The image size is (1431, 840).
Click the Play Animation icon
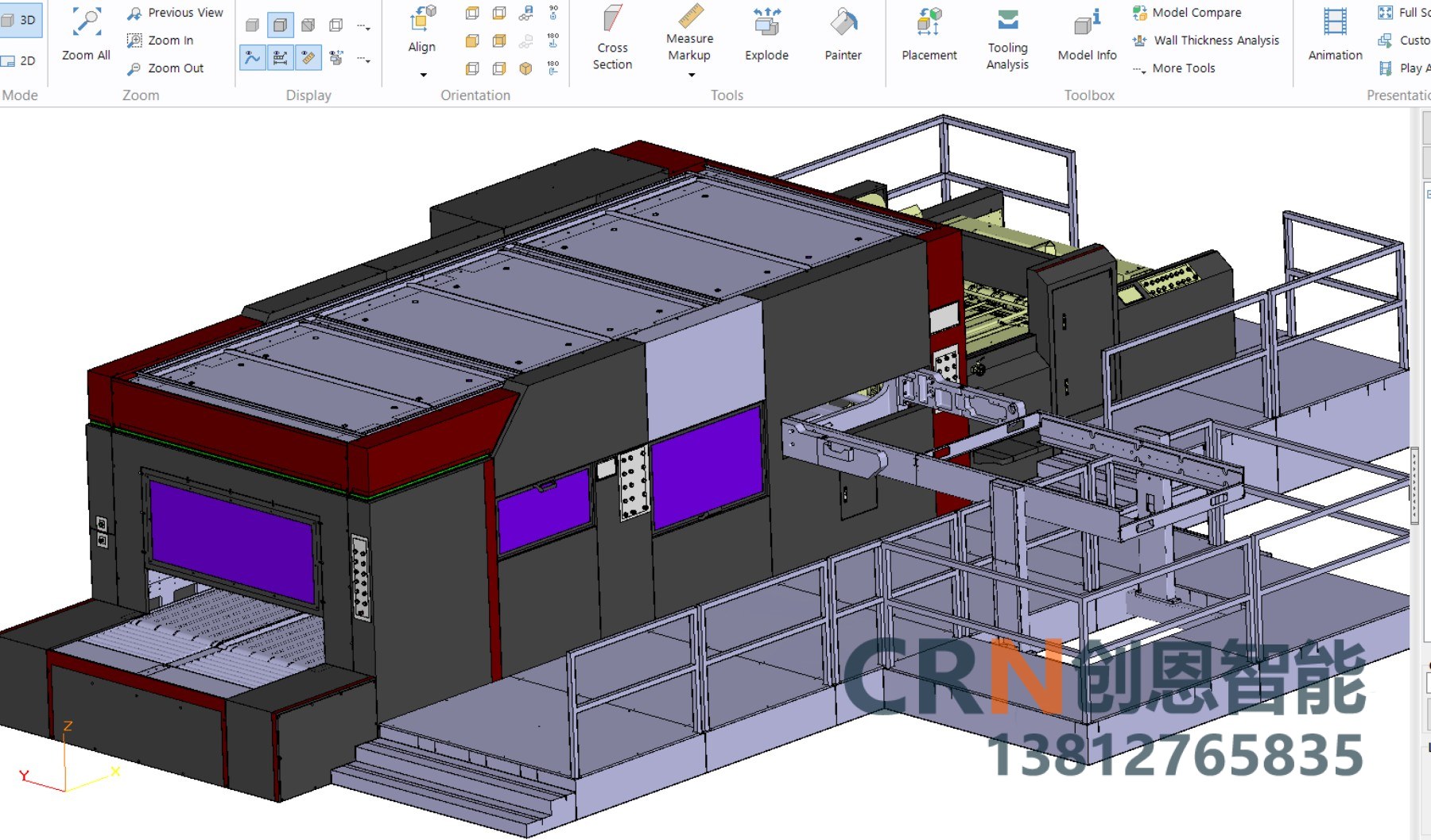[1386, 68]
